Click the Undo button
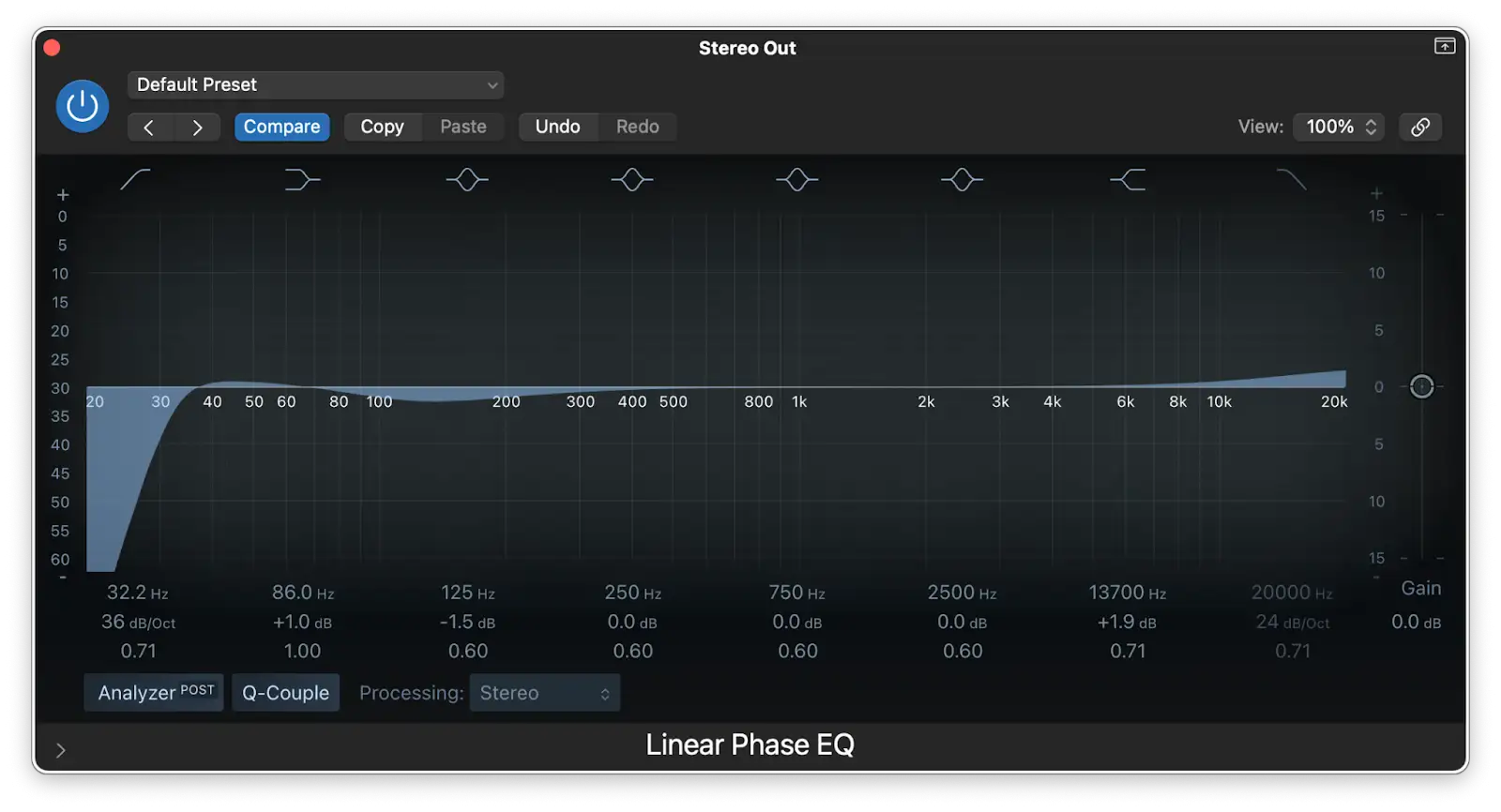The height and width of the screenshot is (812, 1501). (x=557, y=127)
